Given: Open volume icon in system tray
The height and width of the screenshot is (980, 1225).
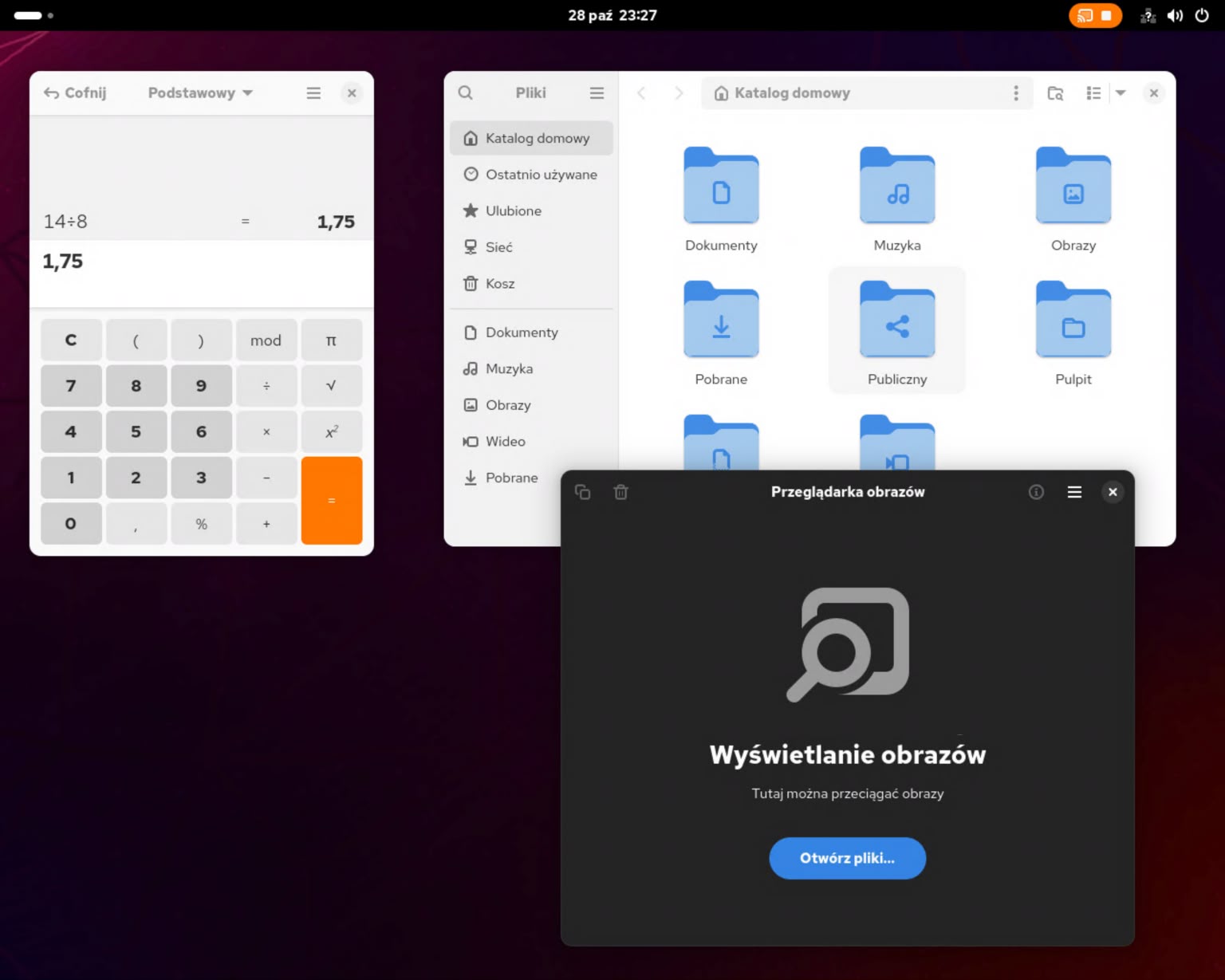Looking at the screenshot, I should (x=1175, y=16).
